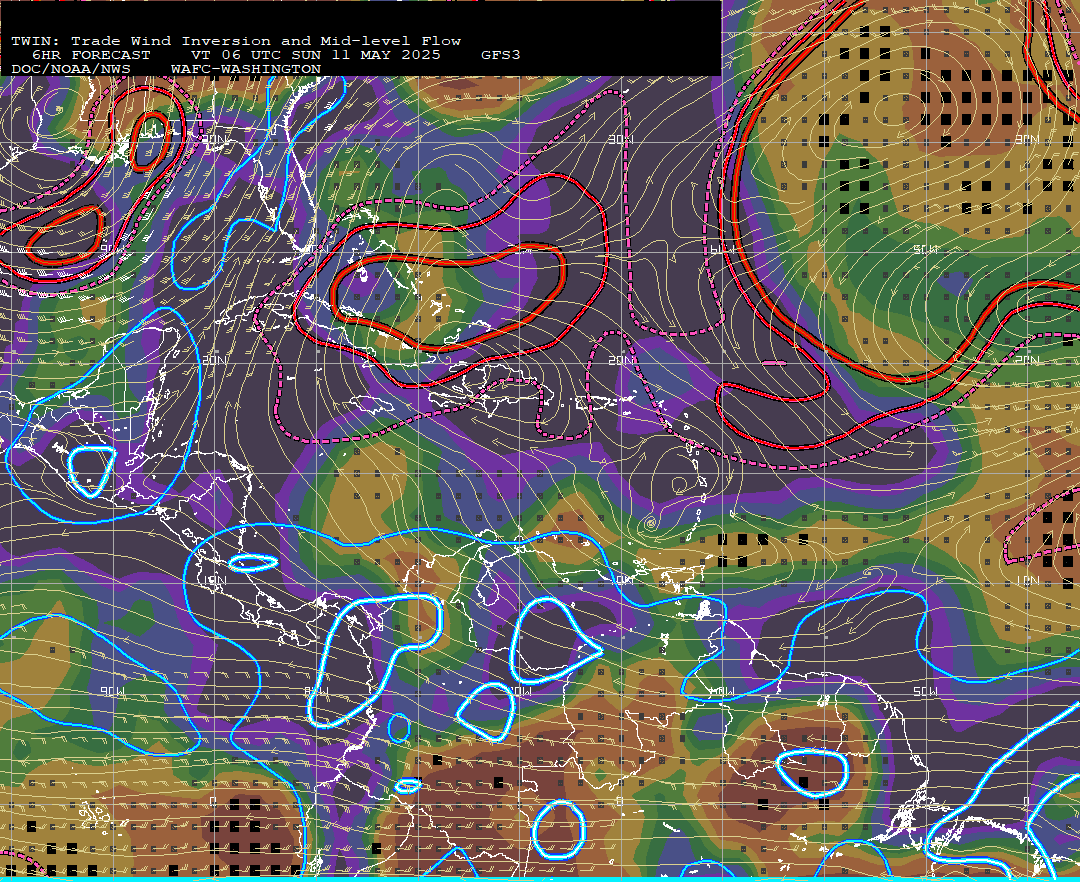Click the '20N' latitude label beside the Yucatan Peninsula

pyautogui.click(x=215, y=360)
